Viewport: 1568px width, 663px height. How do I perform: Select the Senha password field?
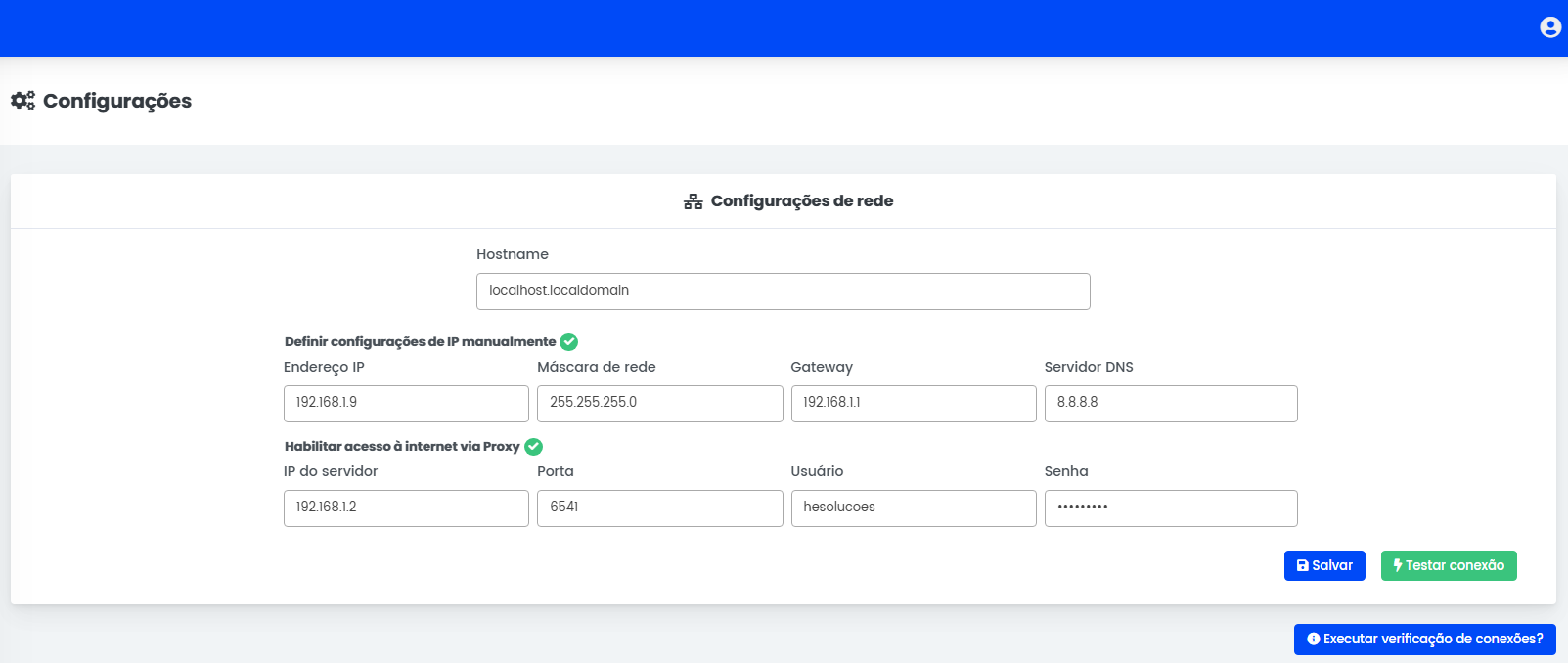click(x=1170, y=508)
